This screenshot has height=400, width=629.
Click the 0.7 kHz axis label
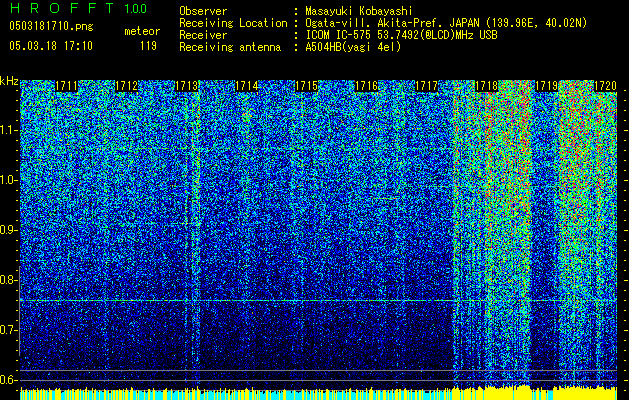9,330
